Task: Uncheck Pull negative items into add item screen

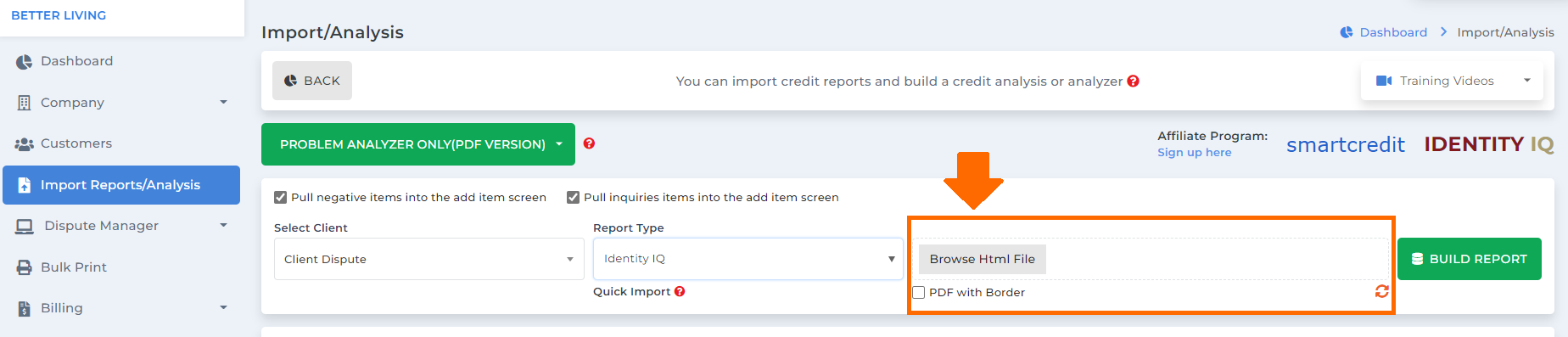Action: (x=280, y=197)
